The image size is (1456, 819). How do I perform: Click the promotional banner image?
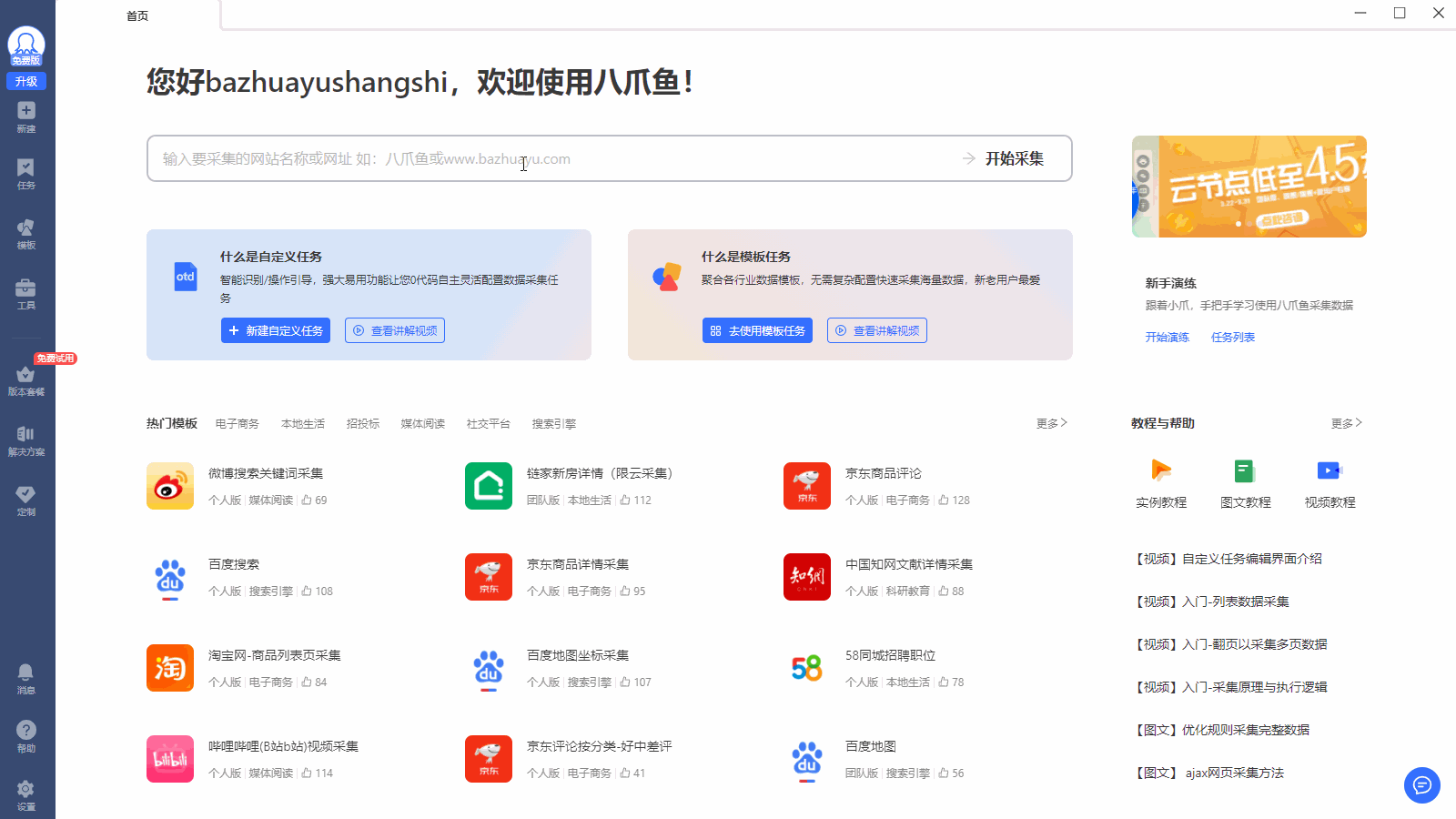[x=1249, y=187]
